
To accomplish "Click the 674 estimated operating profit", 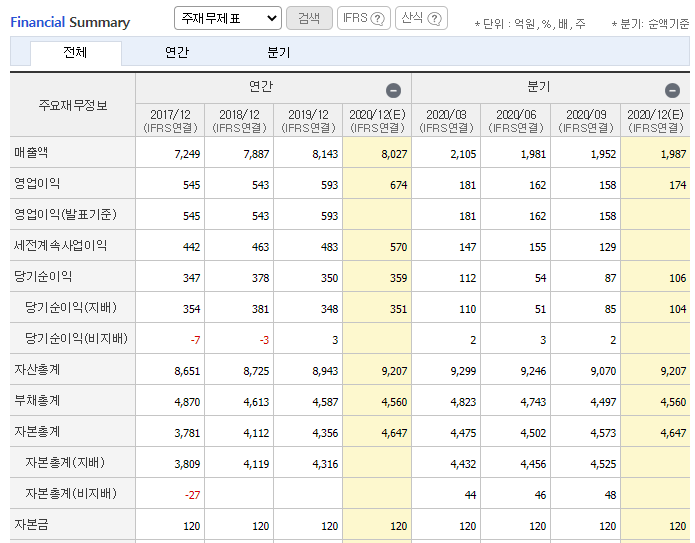I will pyautogui.click(x=398, y=185).
